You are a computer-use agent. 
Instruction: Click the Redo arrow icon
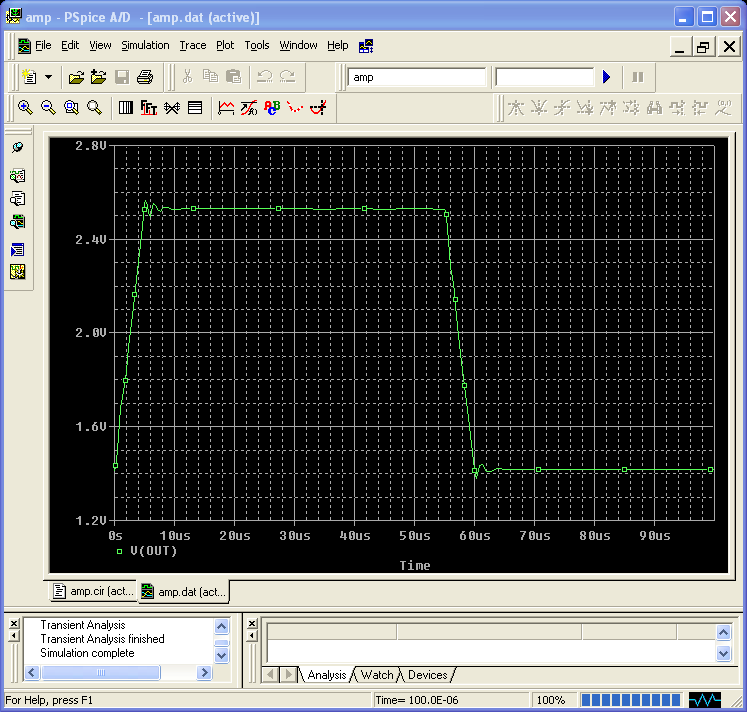pyautogui.click(x=287, y=76)
